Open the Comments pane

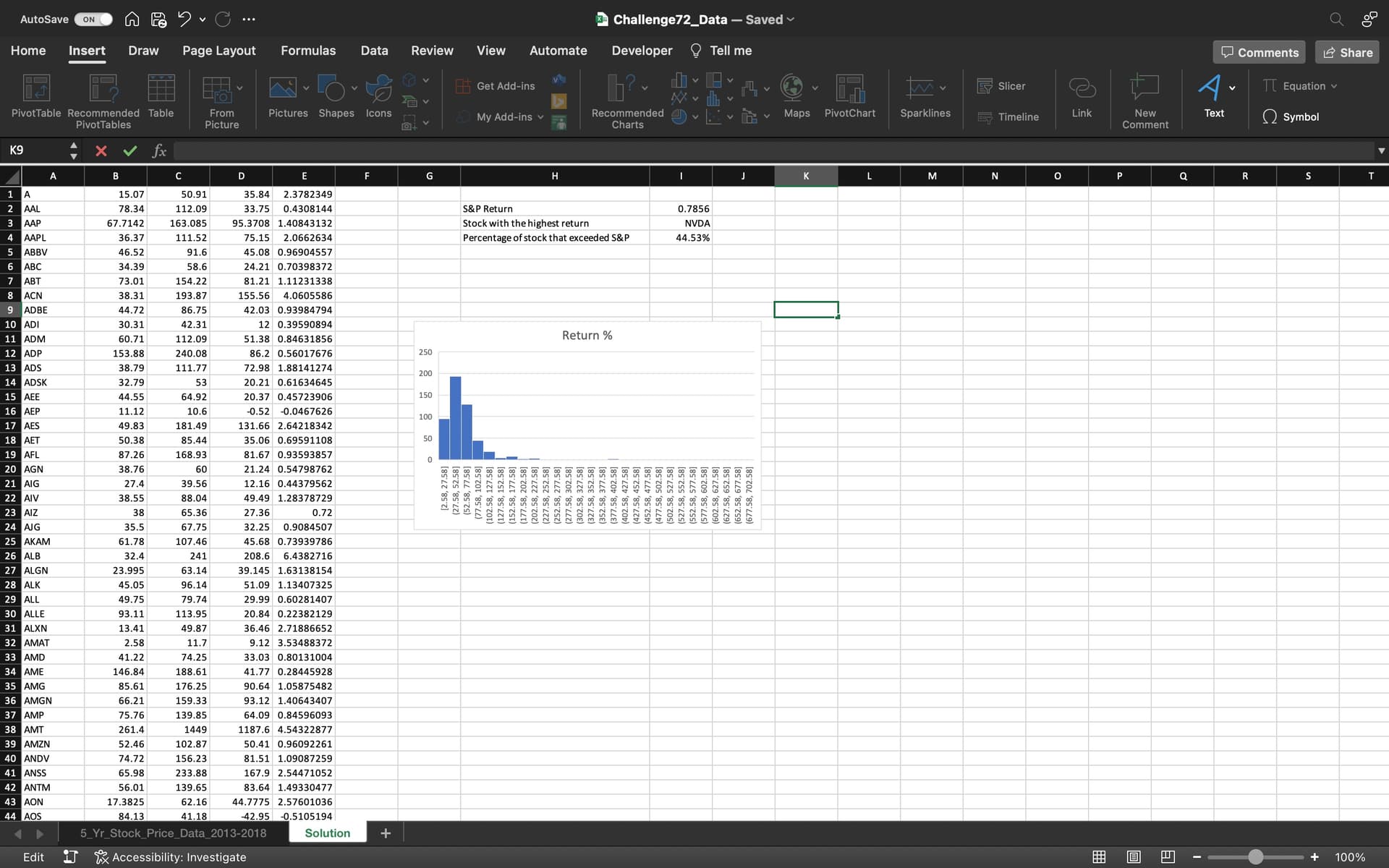click(1260, 52)
